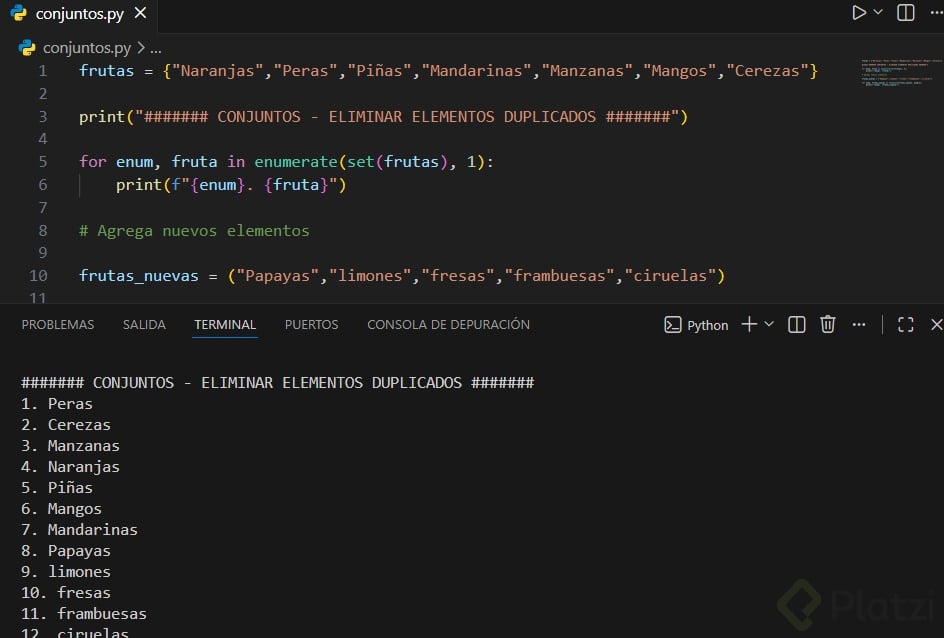The height and width of the screenshot is (638, 944).
Task: Open the editor more actions menu
Action: (936, 13)
